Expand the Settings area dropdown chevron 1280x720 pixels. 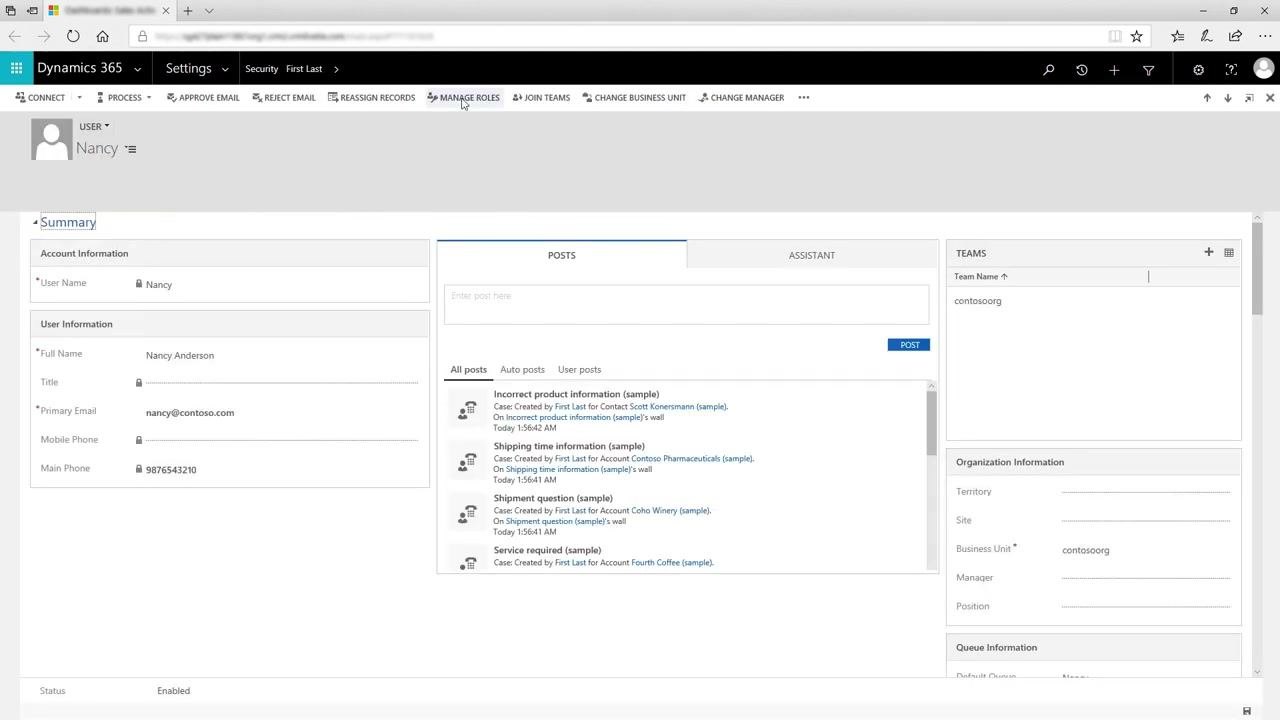click(225, 70)
